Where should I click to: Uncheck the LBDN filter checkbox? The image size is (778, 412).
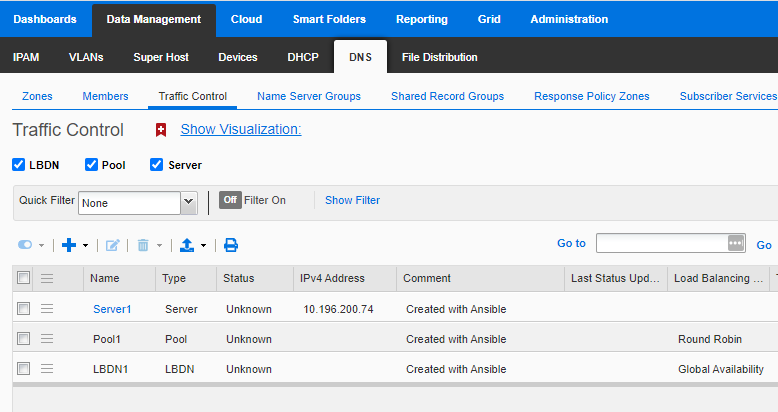pos(19,165)
